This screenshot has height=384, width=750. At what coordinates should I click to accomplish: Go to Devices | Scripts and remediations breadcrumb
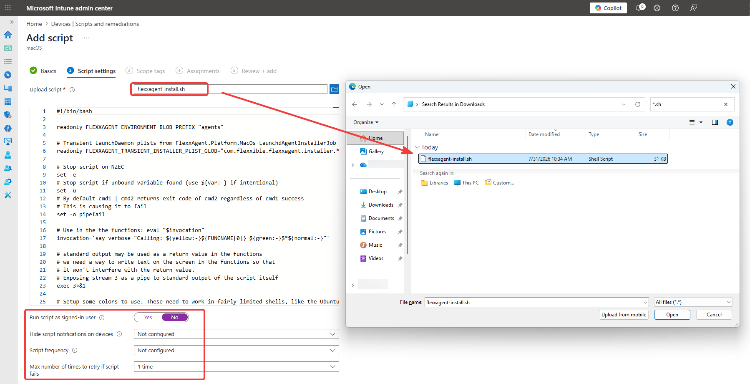95,24
